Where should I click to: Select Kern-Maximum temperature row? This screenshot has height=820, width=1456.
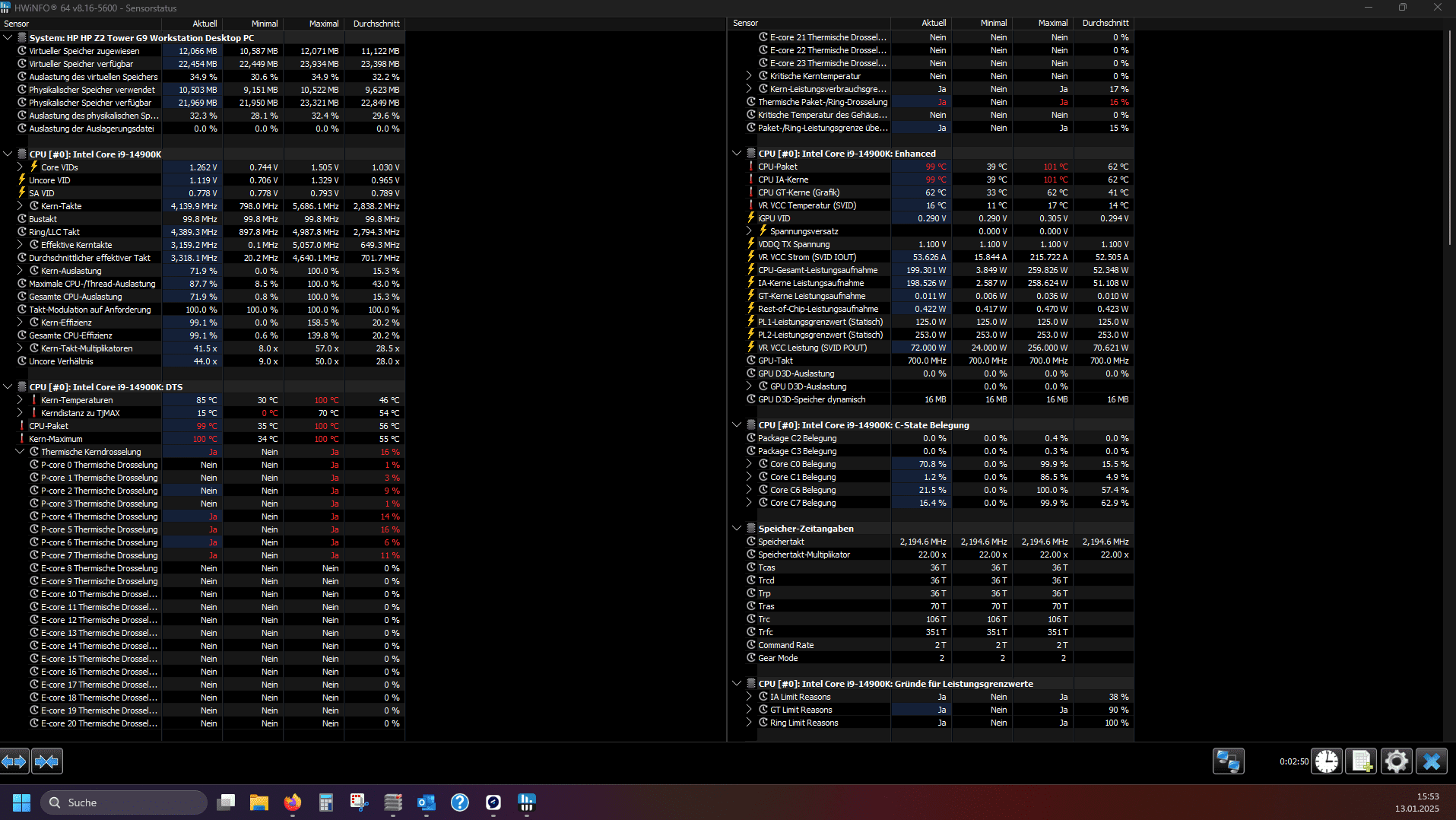[202, 439]
